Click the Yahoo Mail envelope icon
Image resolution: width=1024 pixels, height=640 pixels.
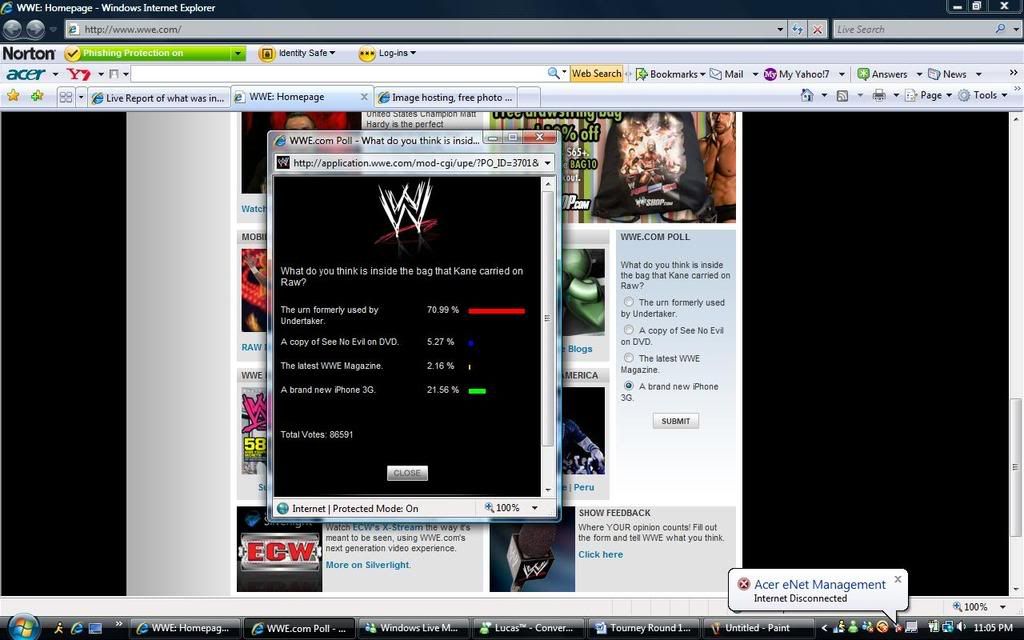(x=716, y=74)
